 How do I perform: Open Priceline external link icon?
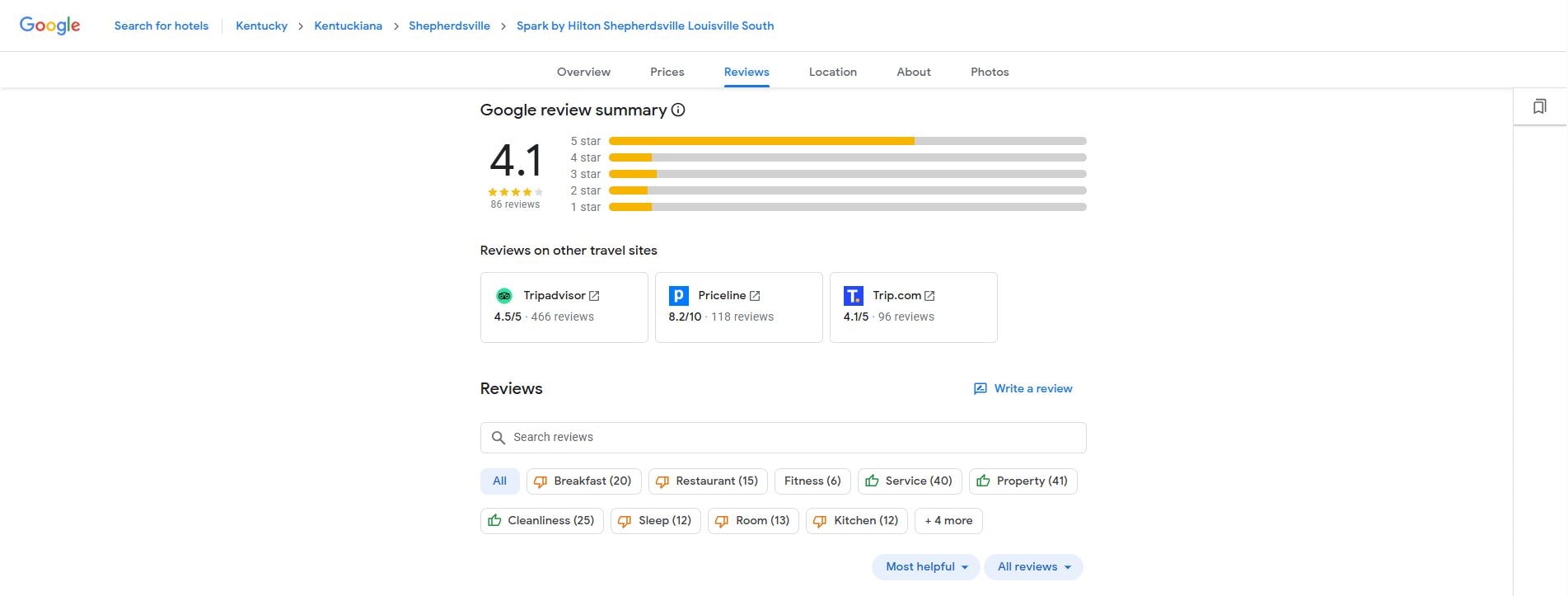click(x=755, y=296)
